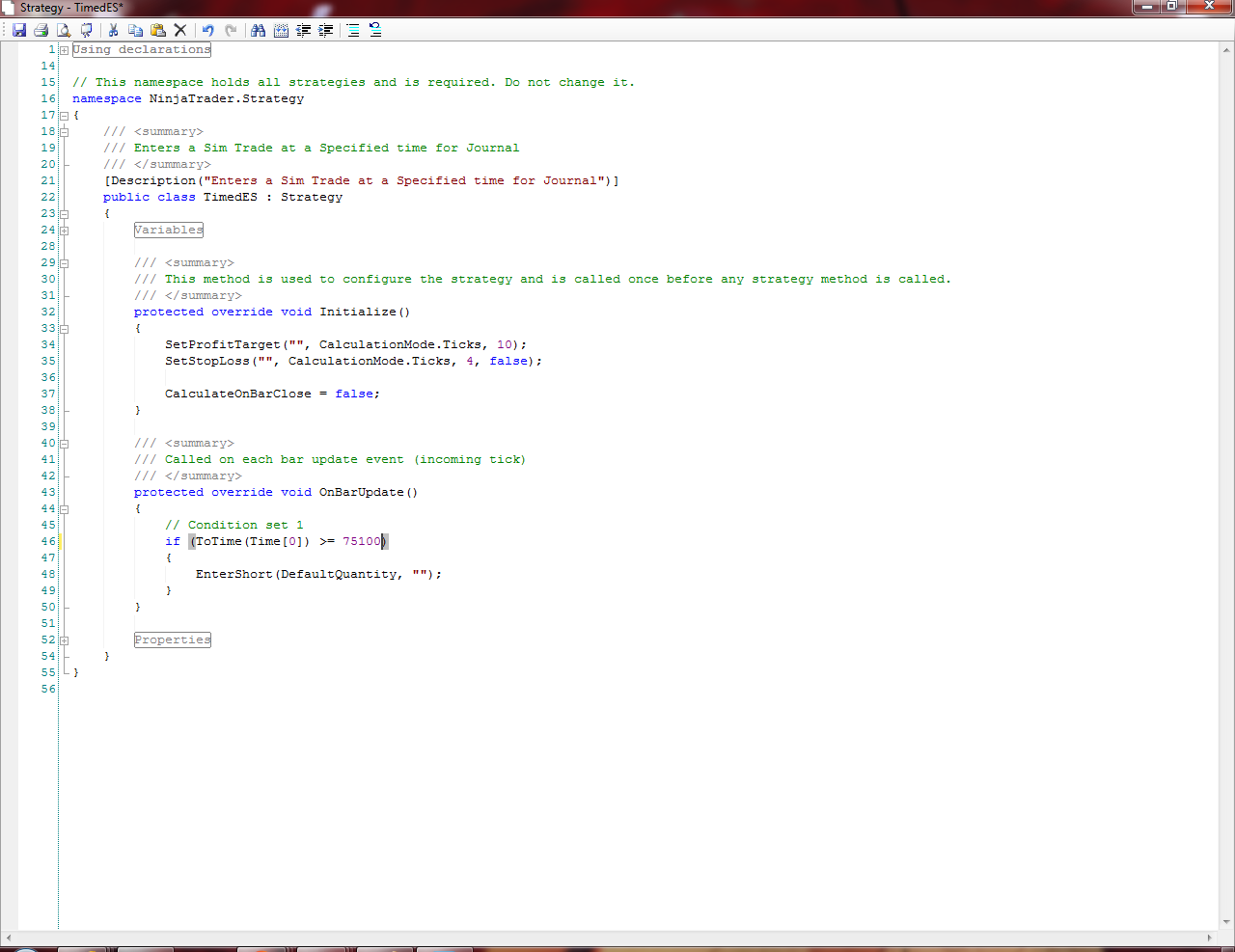Screen dimensions: 1235x952
Task: Click line number 56 in the gutter
Action: pos(48,690)
